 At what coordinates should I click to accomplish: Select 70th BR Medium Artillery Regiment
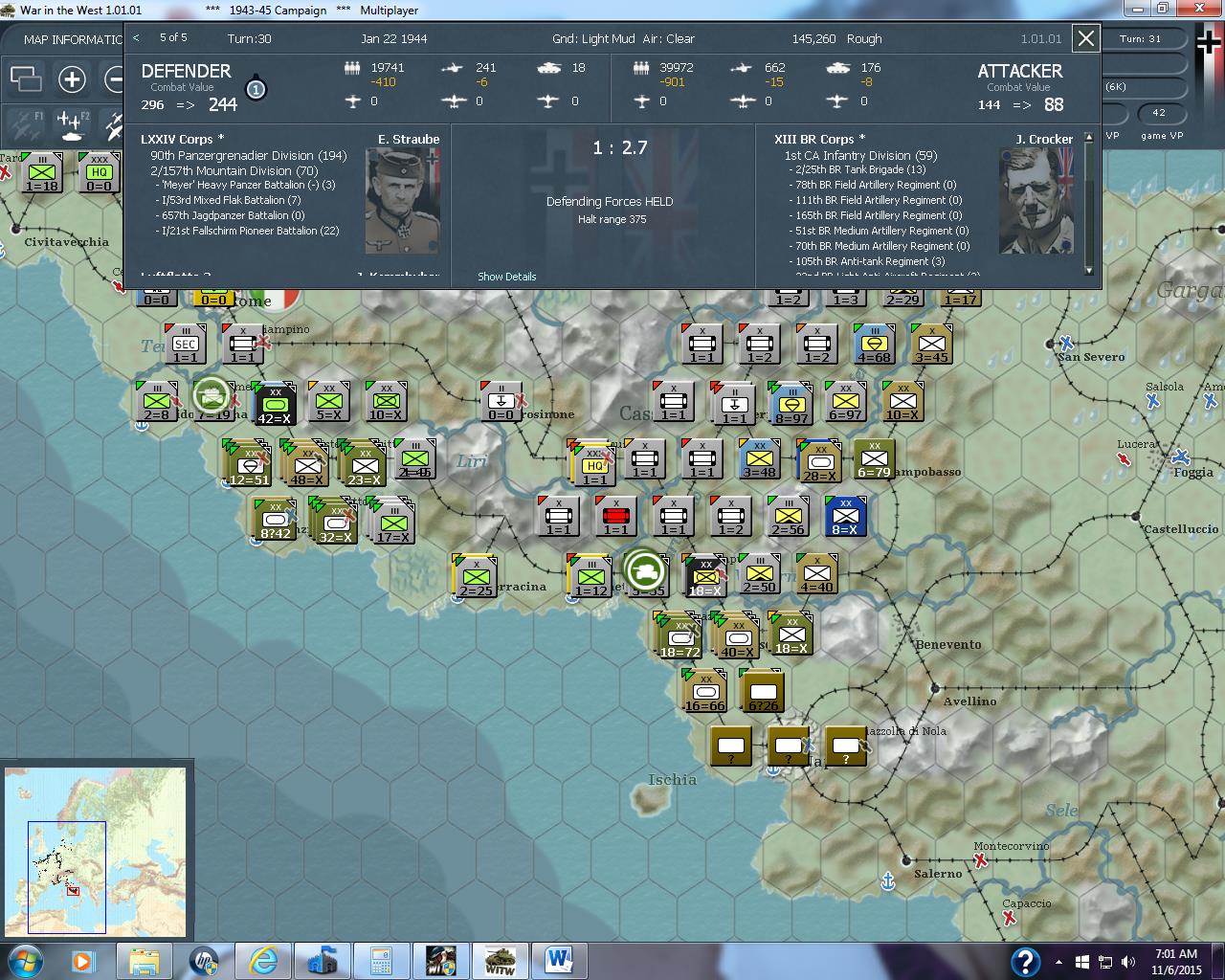pyautogui.click(x=879, y=247)
